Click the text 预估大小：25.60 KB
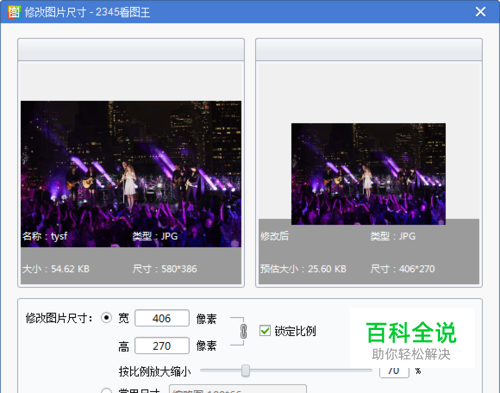 [x=303, y=269]
